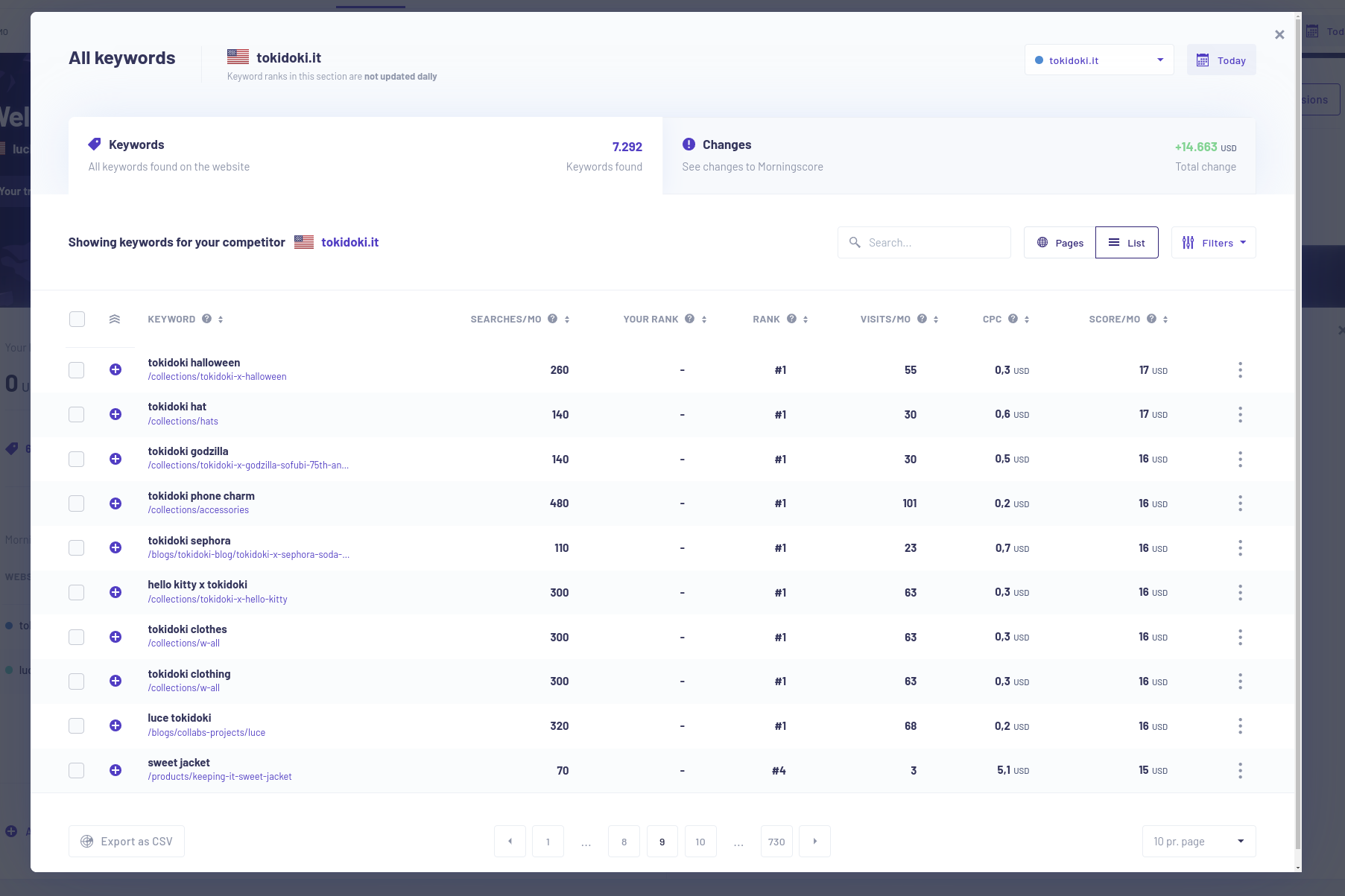Click the stacked layers icon in table header
Screen dimensions: 1345x896
pos(115,319)
